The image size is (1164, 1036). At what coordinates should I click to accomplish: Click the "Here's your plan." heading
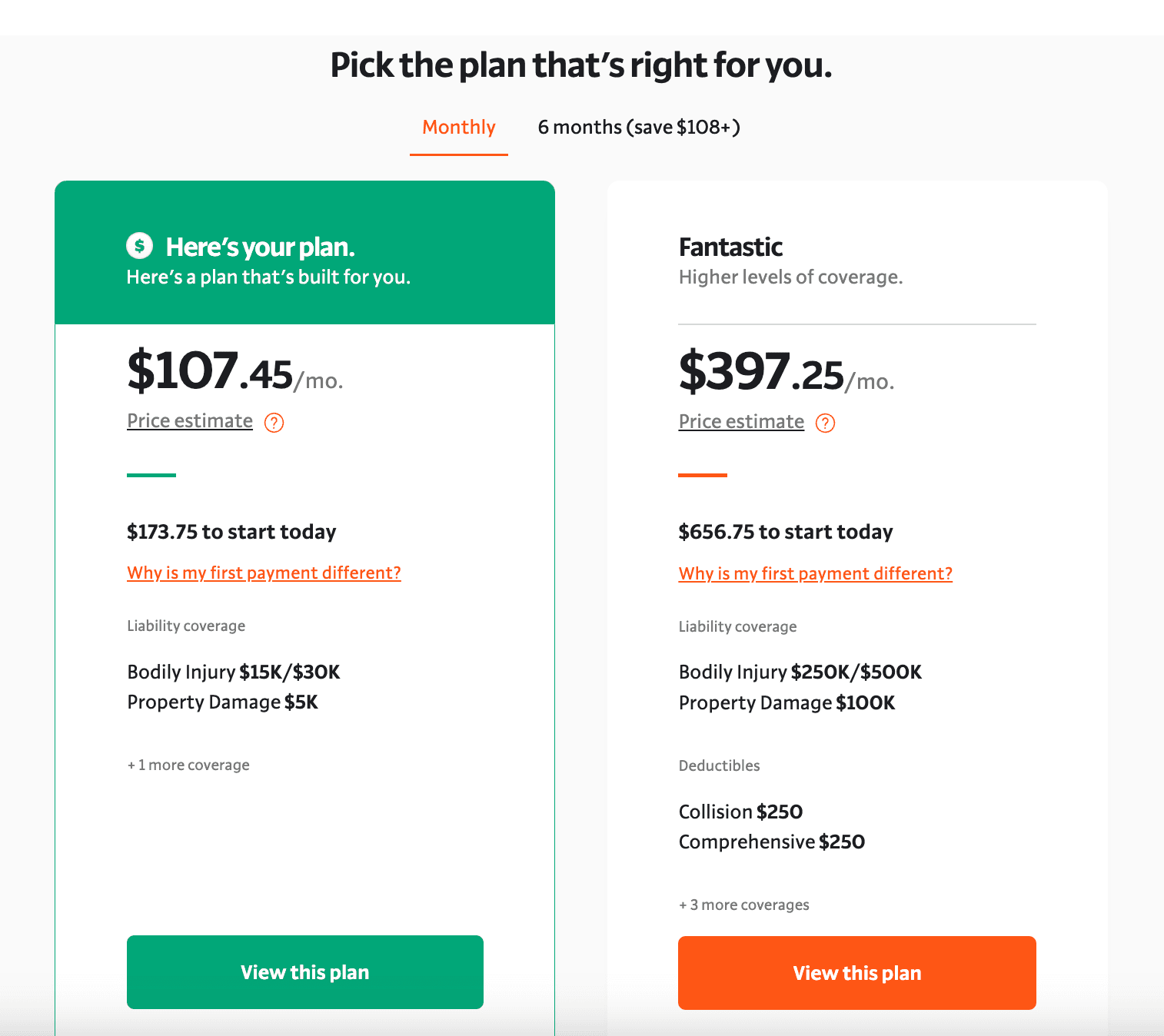260,247
